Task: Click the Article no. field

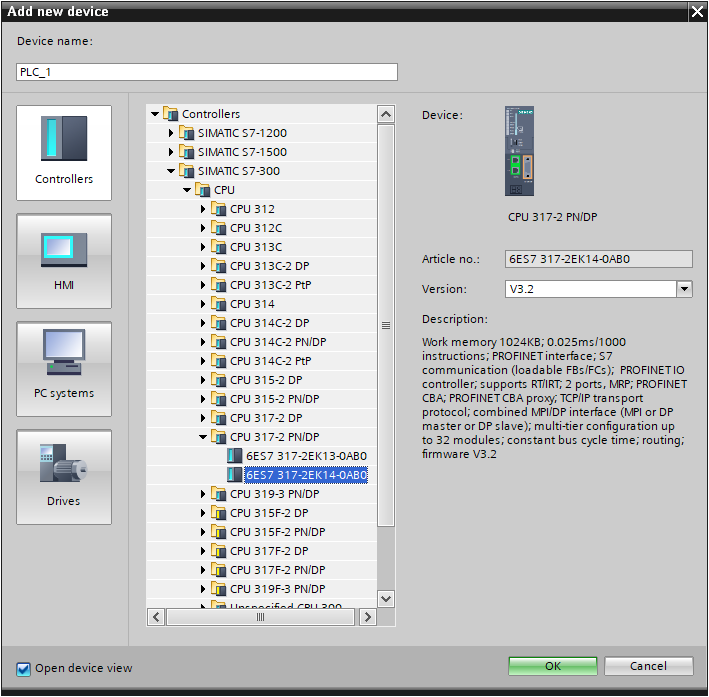Action: [x=598, y=259]
